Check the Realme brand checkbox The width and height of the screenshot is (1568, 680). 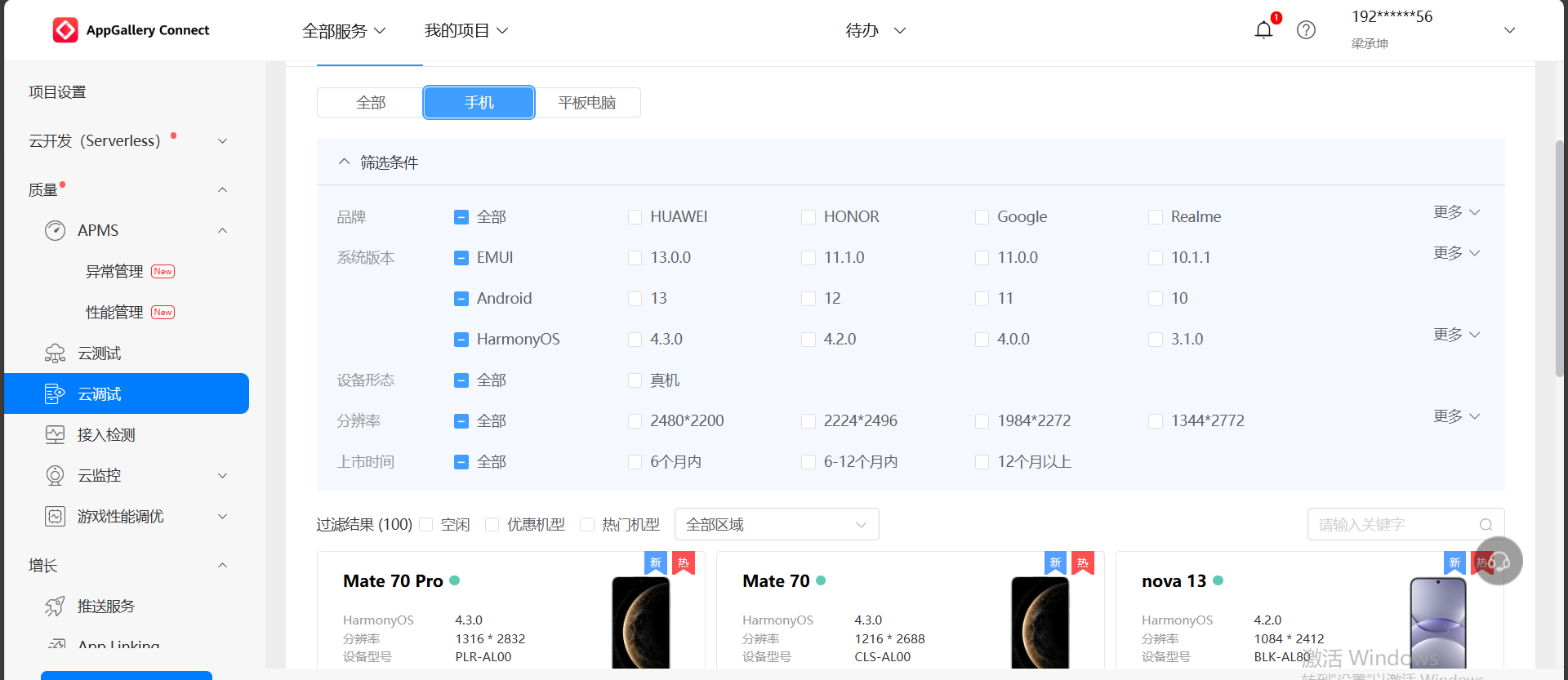point(1156,217)
